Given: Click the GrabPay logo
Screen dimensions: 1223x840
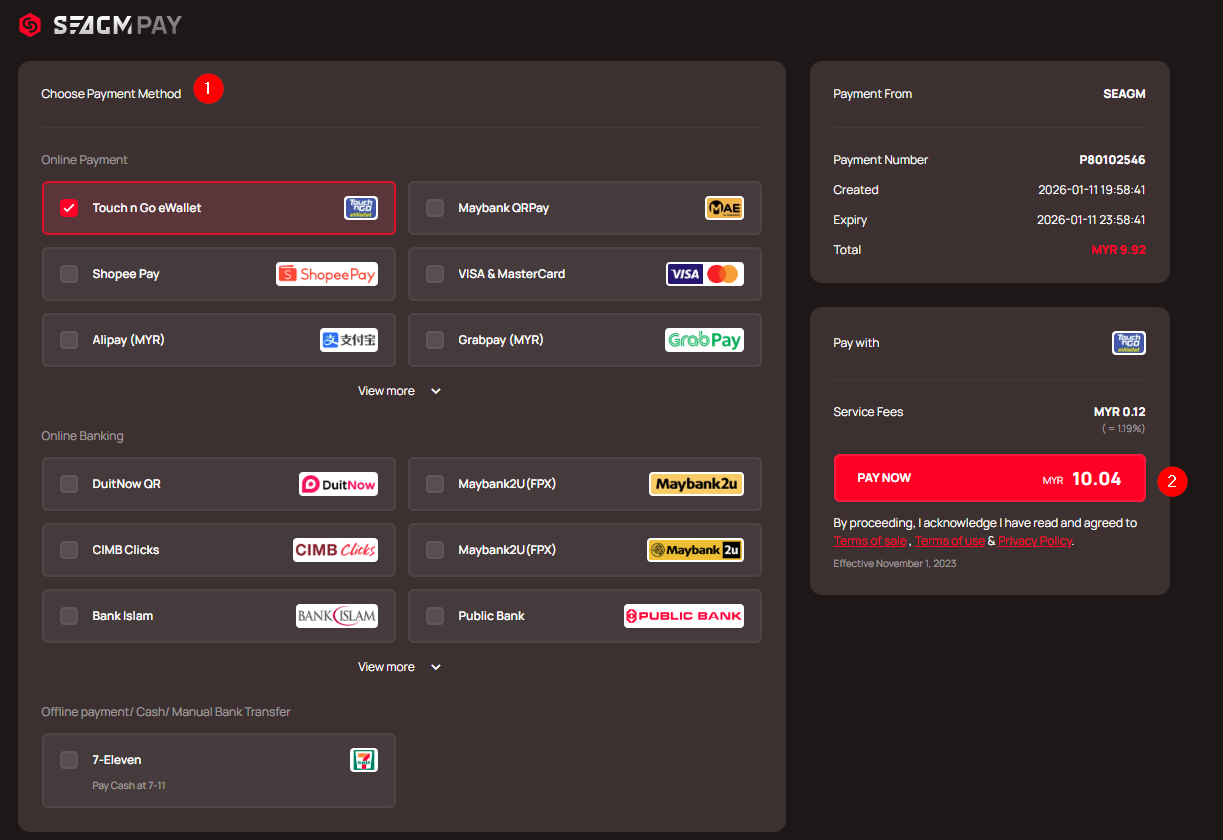Looking at the screenshot, I should point(704,340).
